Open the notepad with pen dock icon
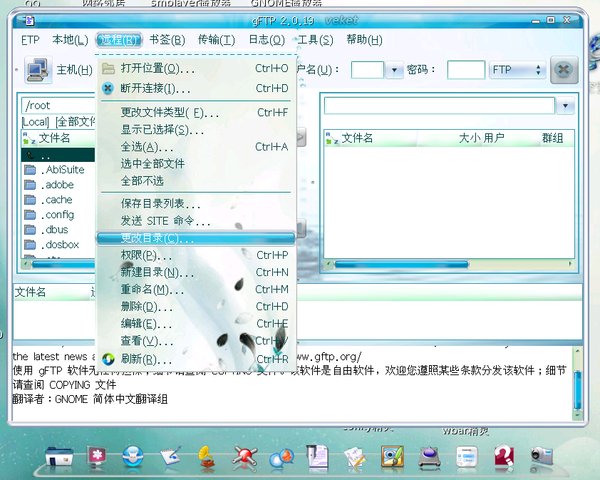This screenshot has height=480, width=600. 170,456
